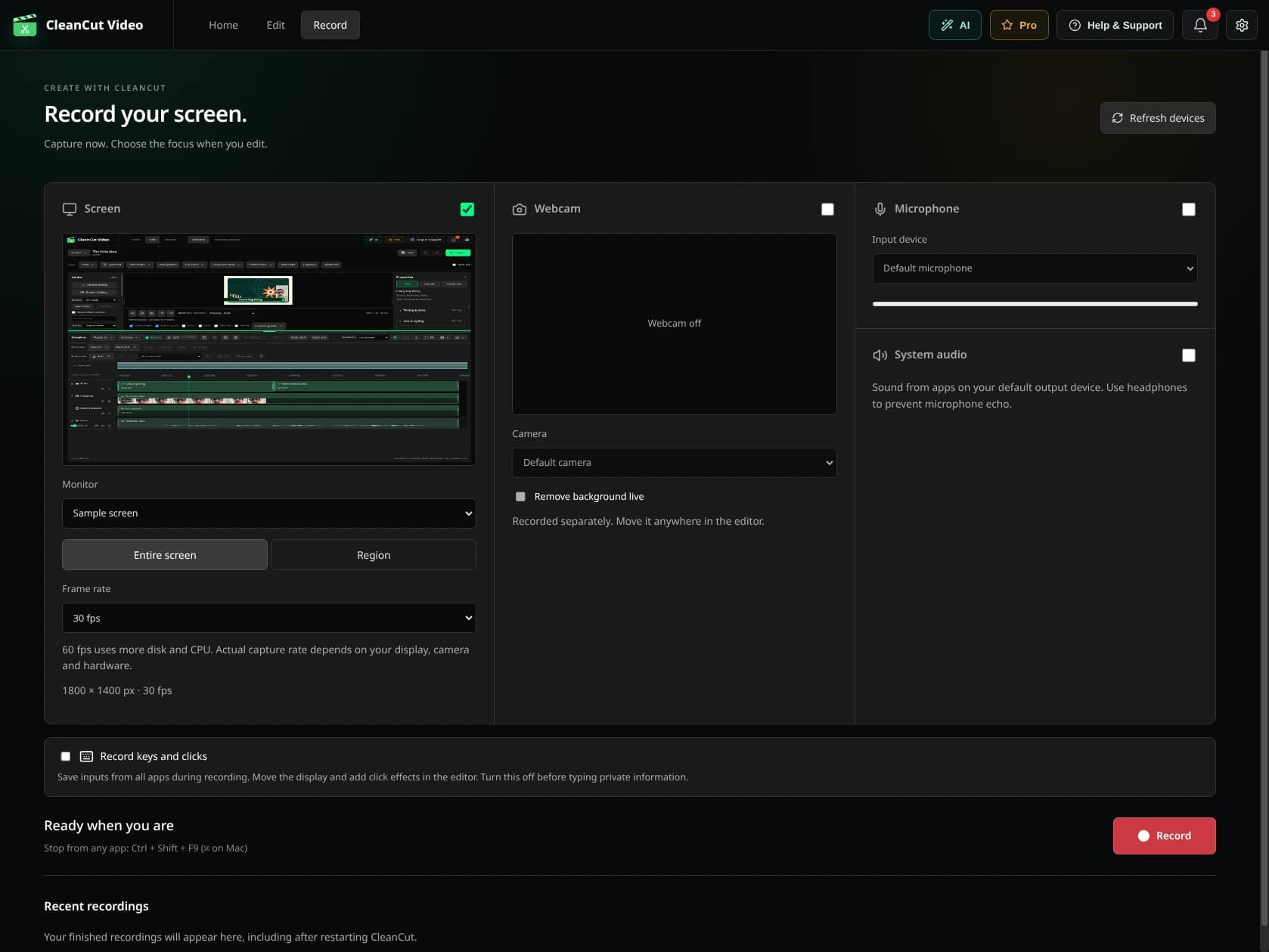Screen dimensions: 1269x952
Task: Go to the Edit tab
Action: (275, 25)
